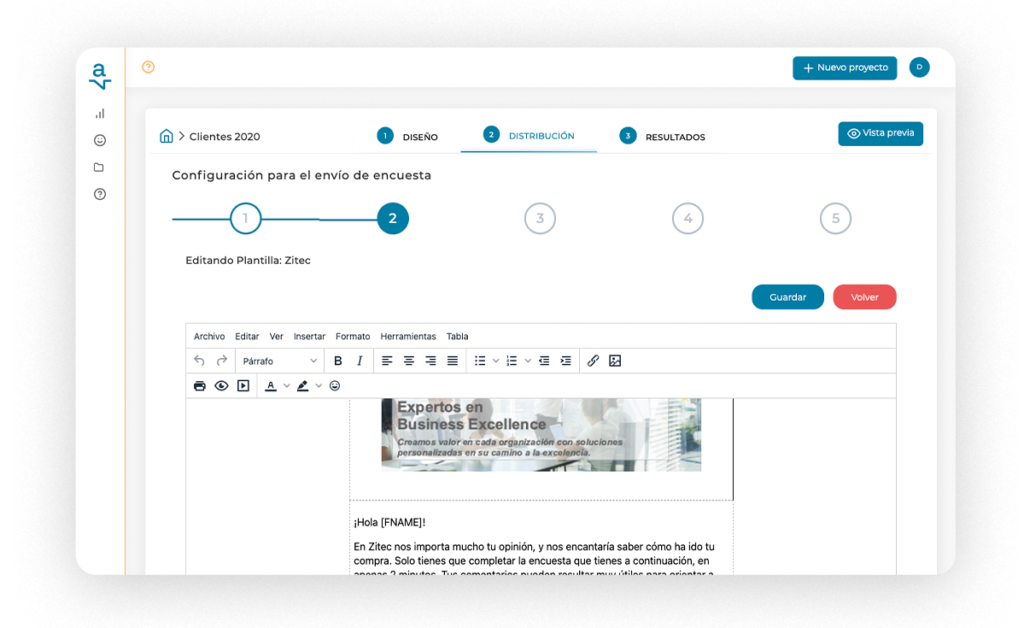The width and height of the screenshot is (1024, 628).
Task: Click the print icon in the editor toolbar
Action: [199, 385]
